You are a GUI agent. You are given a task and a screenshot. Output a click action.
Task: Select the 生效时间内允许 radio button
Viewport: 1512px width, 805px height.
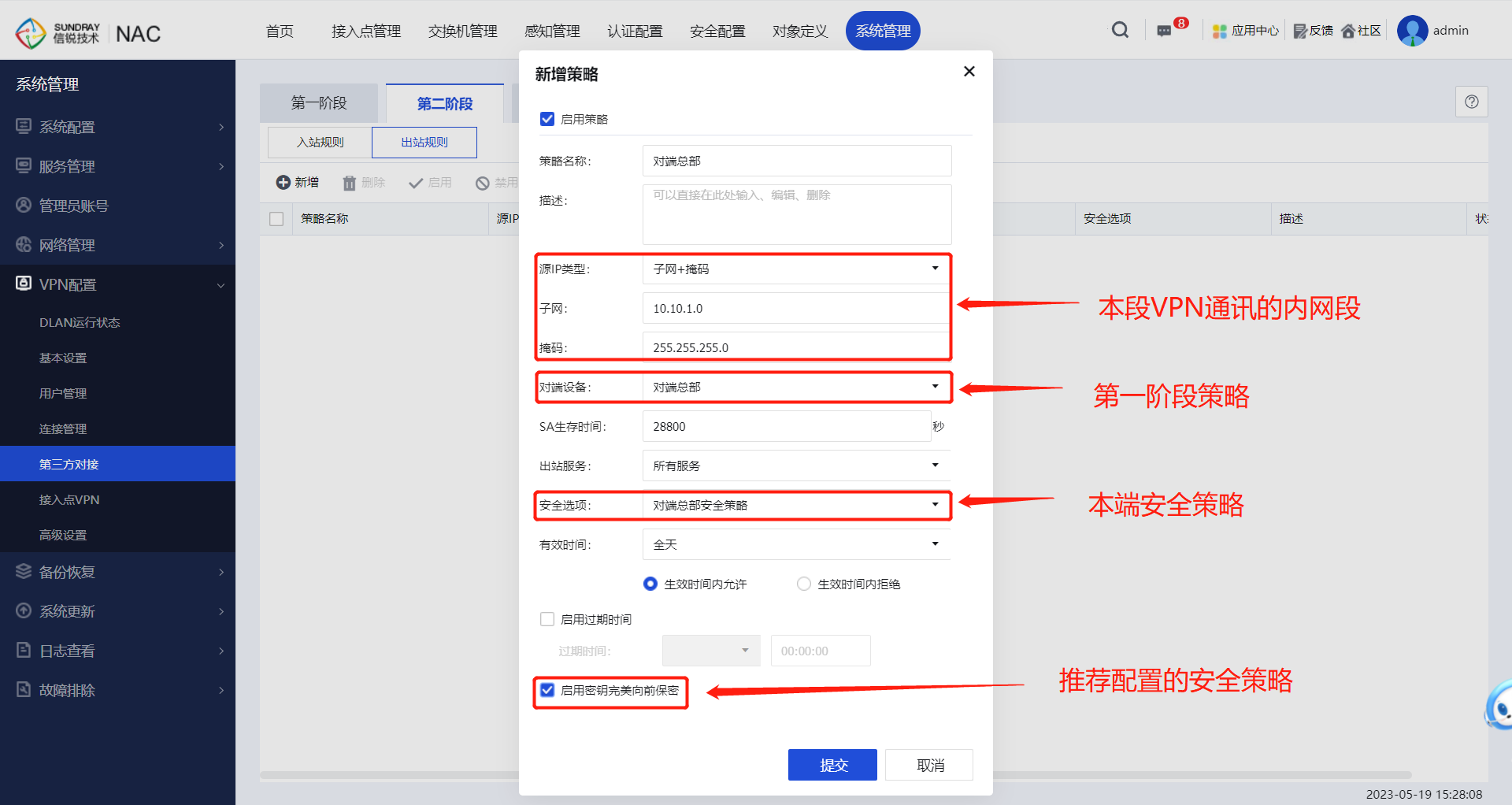650,584
